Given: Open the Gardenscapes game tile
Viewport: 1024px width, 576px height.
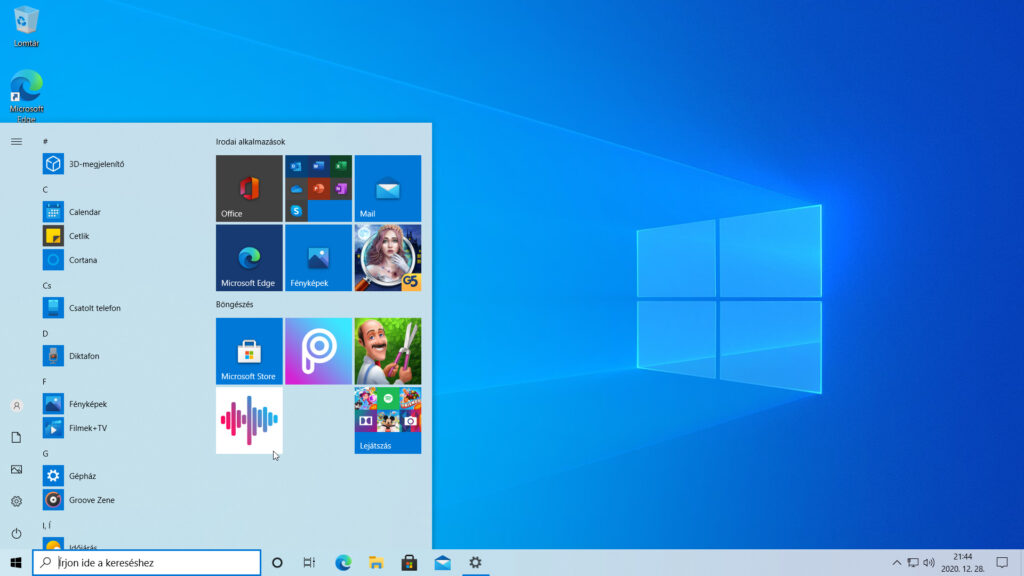Looking at the screenshot, I should tap(387, 351).
